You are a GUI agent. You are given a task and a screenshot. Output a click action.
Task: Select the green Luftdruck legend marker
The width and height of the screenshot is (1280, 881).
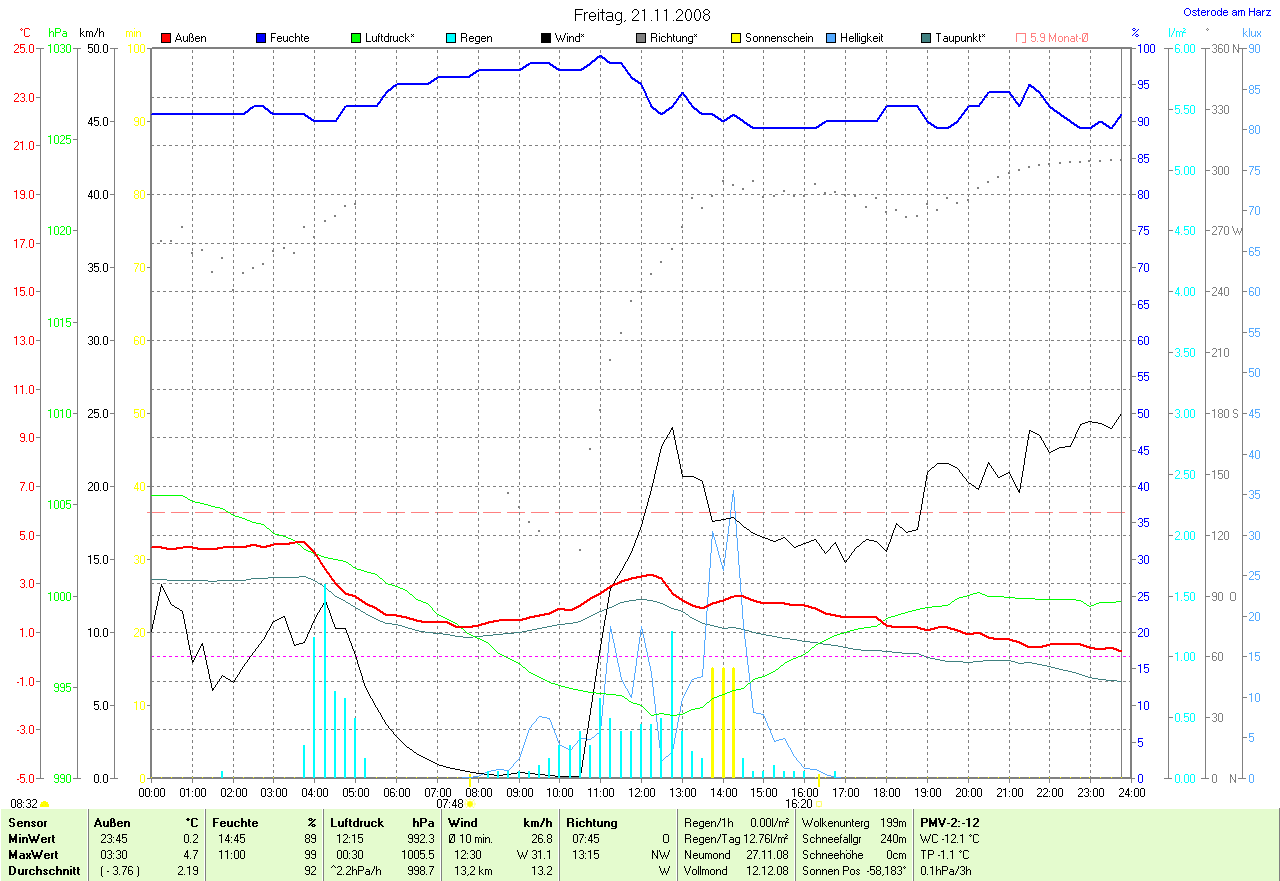point(356,38)
